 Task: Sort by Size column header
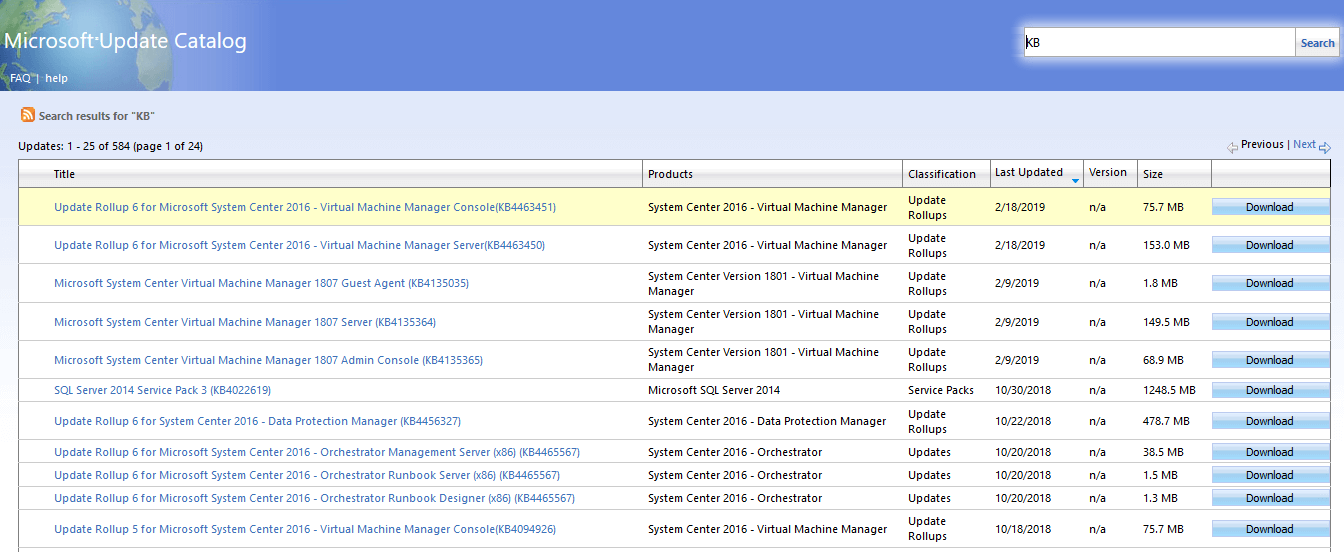(1153, 174)
